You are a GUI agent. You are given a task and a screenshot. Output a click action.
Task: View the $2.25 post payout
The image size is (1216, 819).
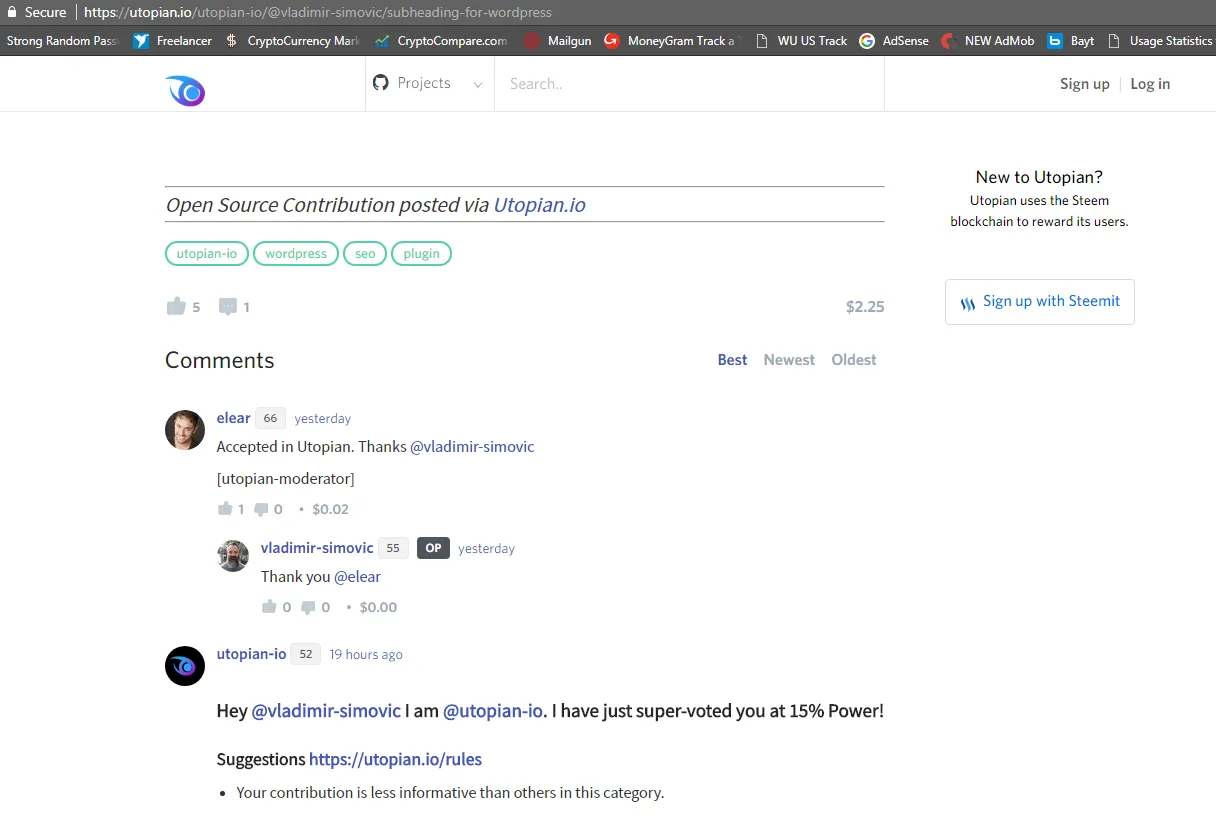pos(865,307)
